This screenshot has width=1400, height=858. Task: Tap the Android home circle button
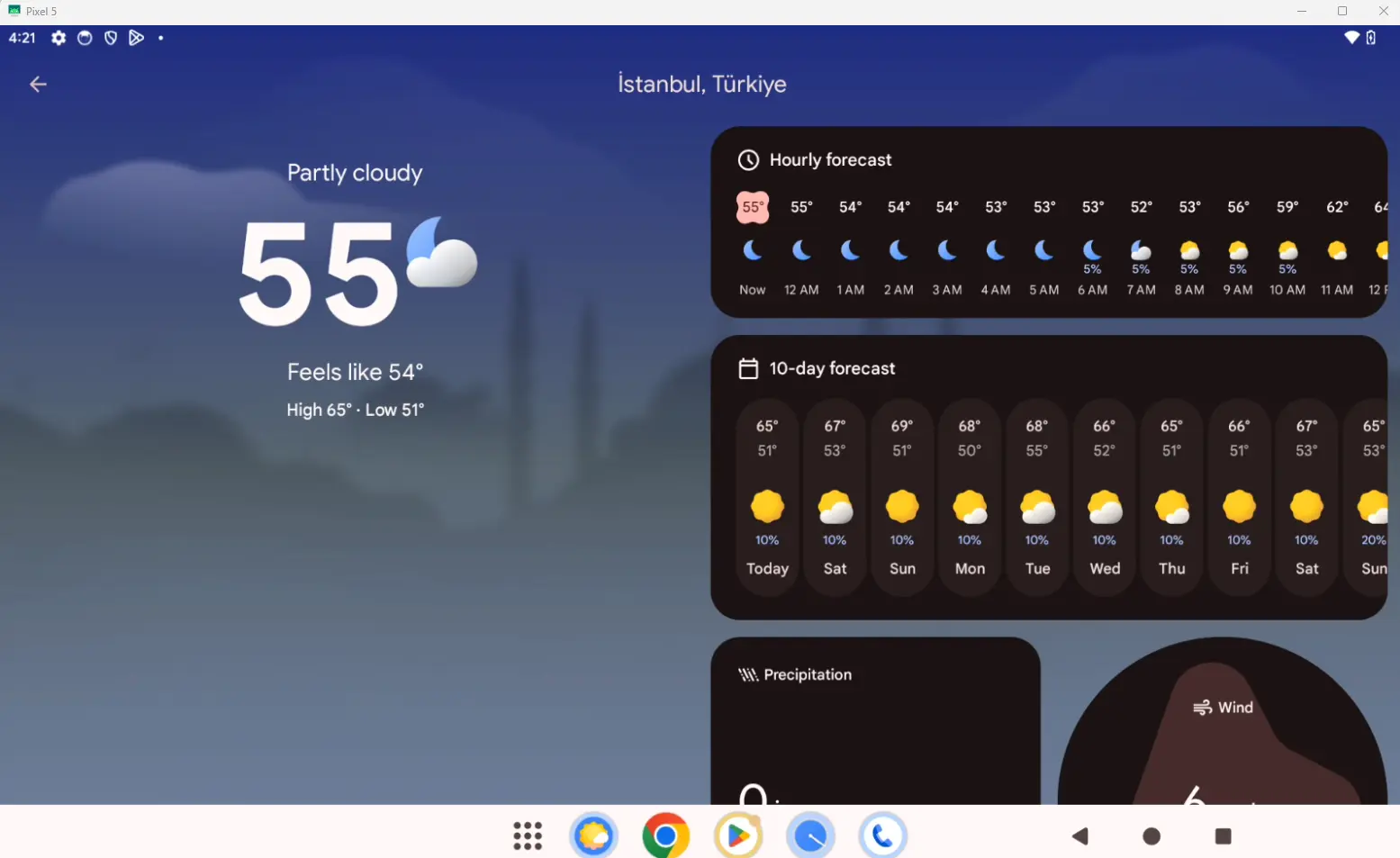(1152, 836)
